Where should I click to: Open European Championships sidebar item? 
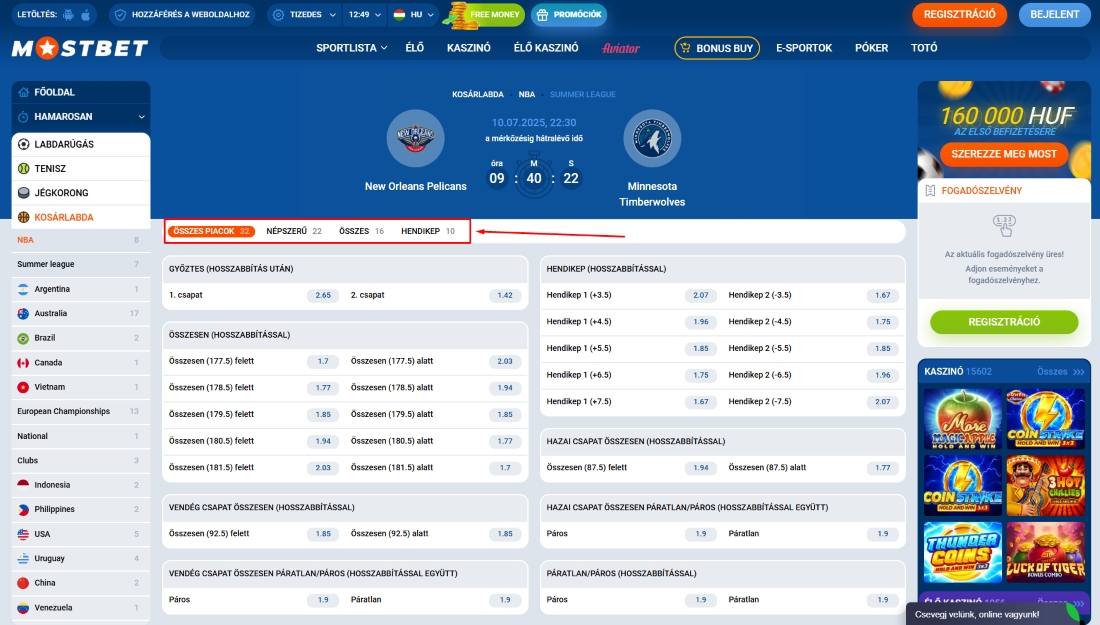(81, 412)
